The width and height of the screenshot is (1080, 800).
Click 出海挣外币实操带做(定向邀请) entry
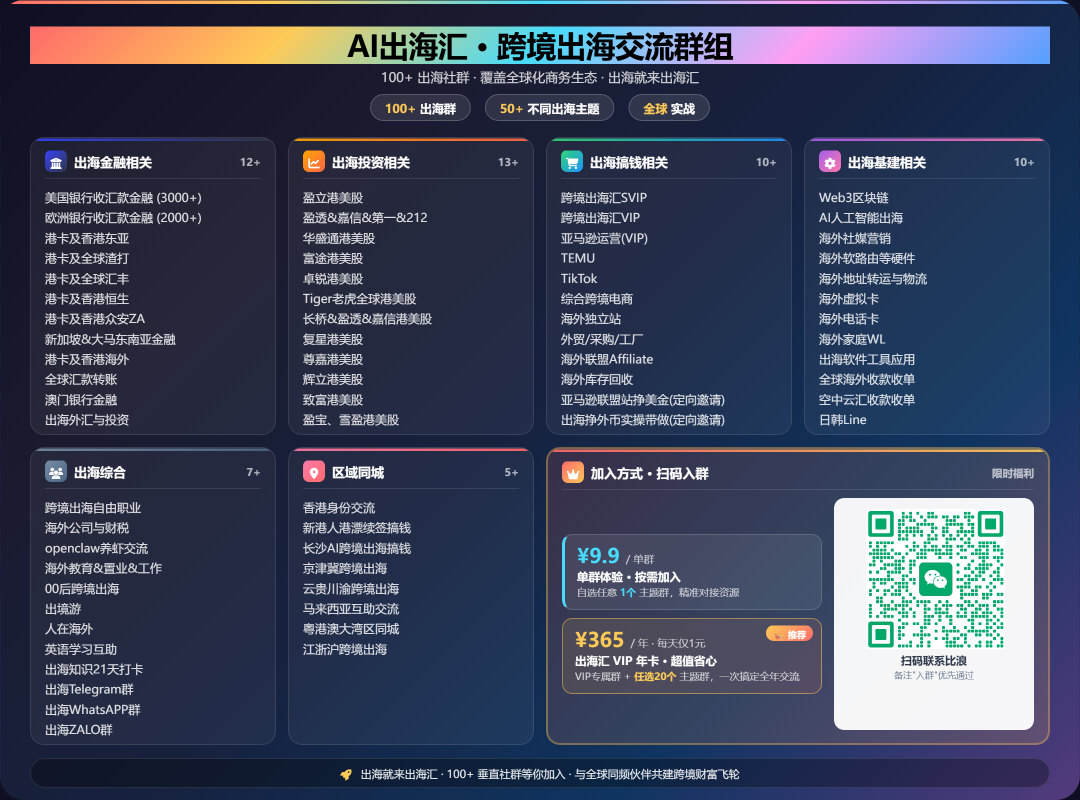(643, 420)
